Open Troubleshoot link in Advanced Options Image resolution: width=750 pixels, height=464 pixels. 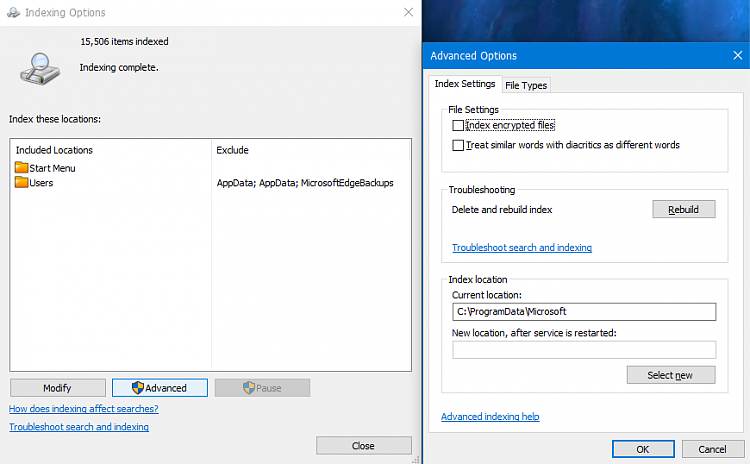[x=522, y=247]
